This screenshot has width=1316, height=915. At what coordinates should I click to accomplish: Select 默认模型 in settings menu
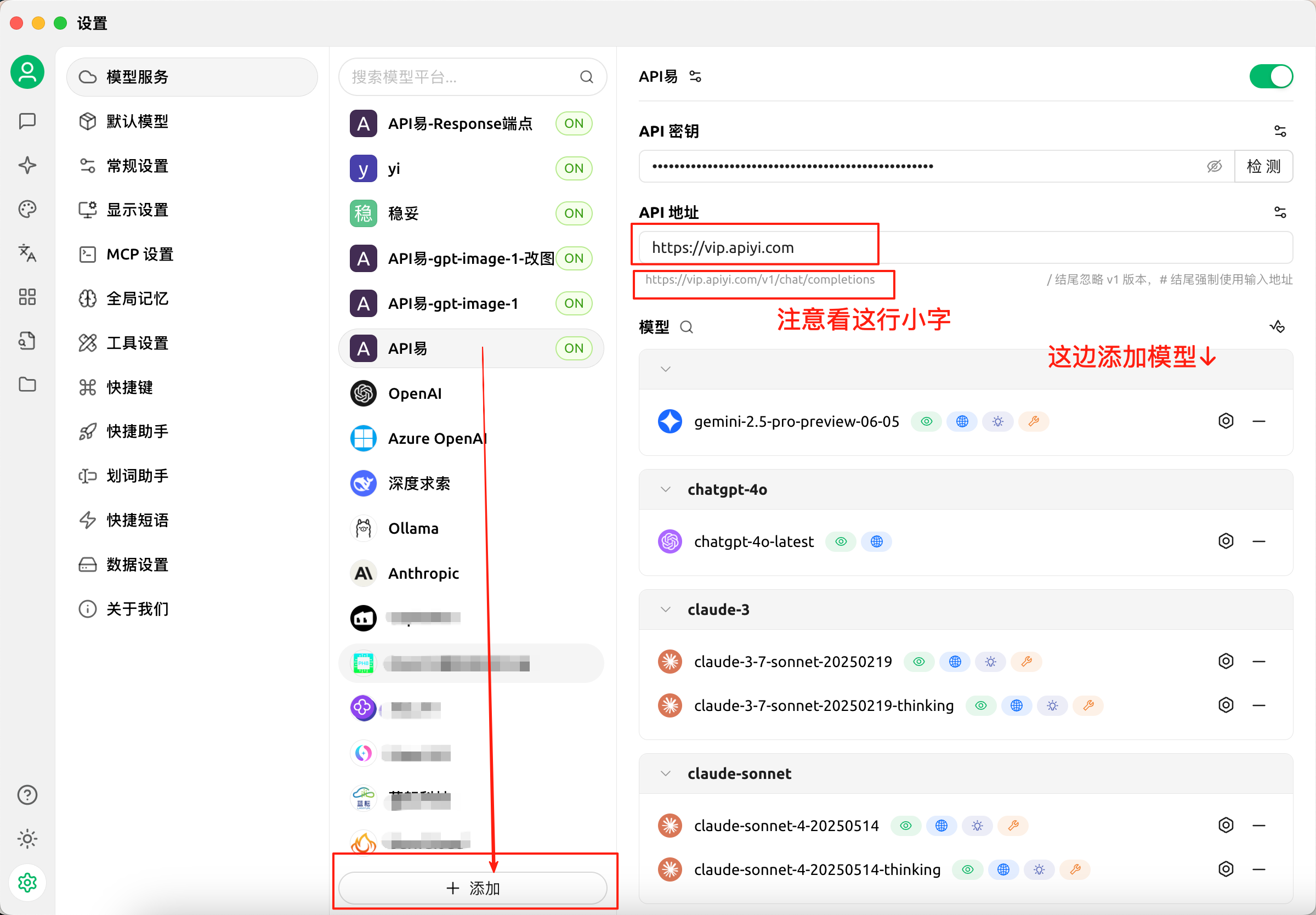click(x=137, y=121)
